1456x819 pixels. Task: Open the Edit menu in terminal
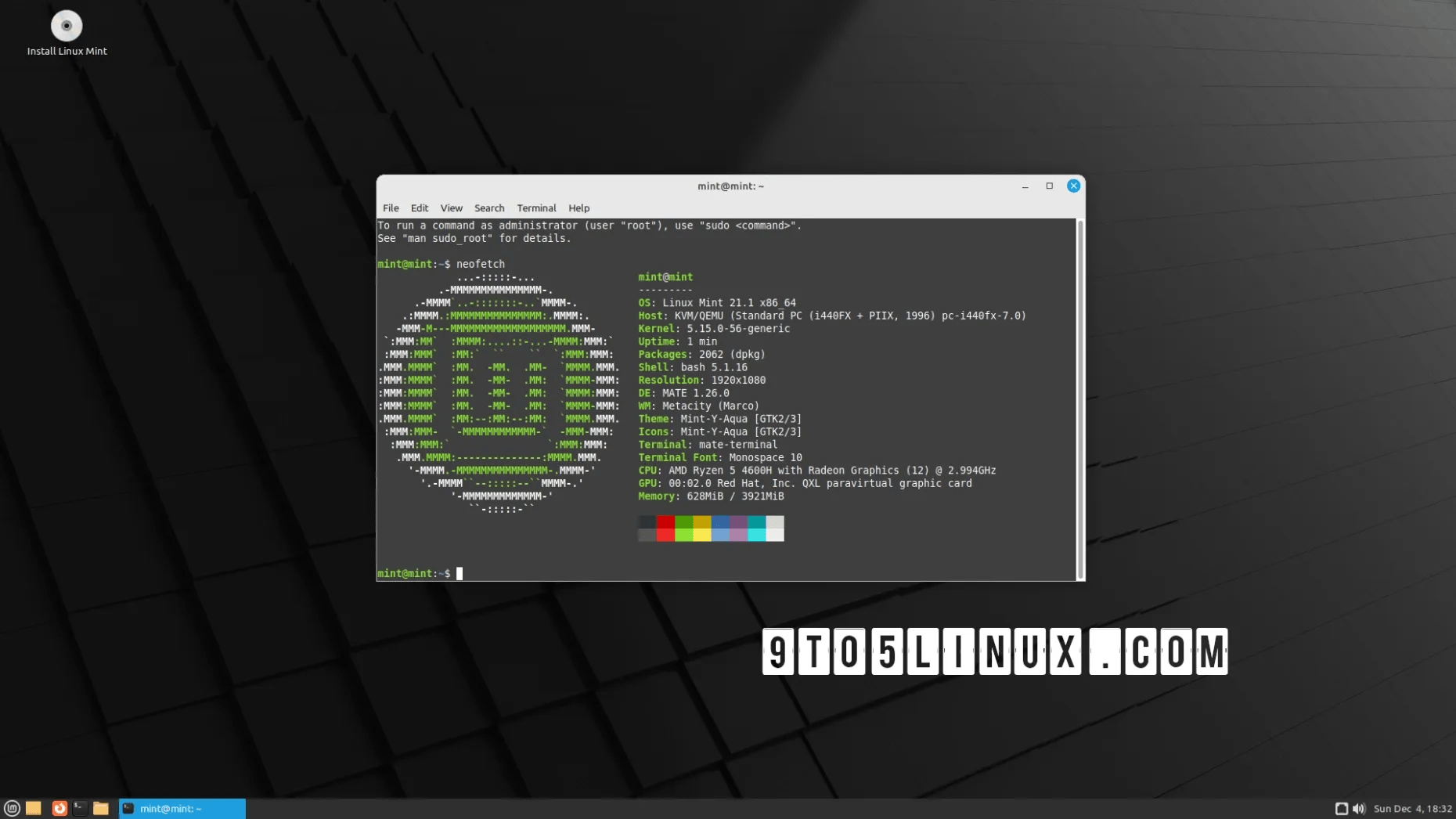pyautogui.click(x=420, y=207)
